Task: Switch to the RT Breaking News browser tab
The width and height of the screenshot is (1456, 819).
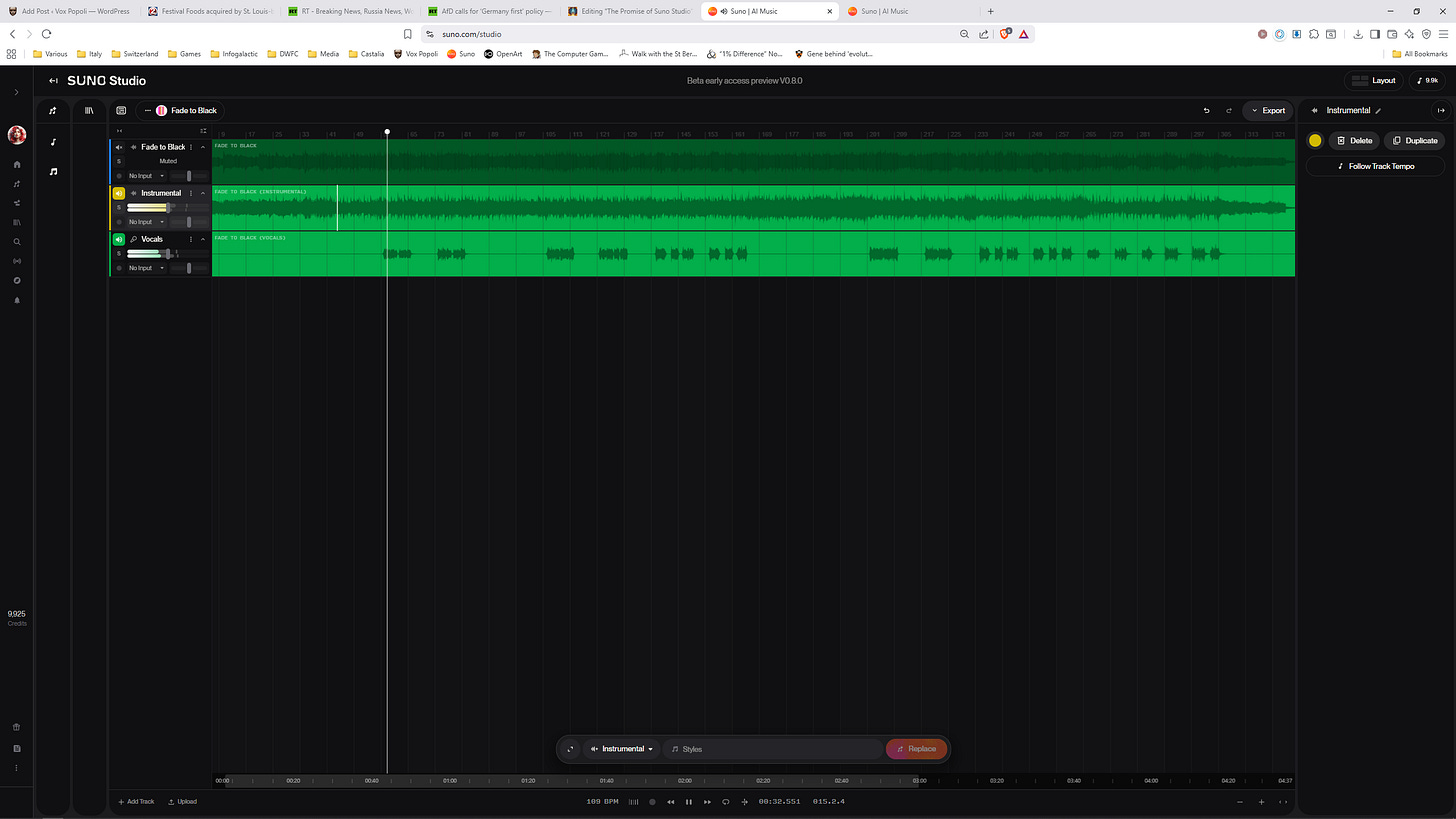Action: (x=348, y=11)
